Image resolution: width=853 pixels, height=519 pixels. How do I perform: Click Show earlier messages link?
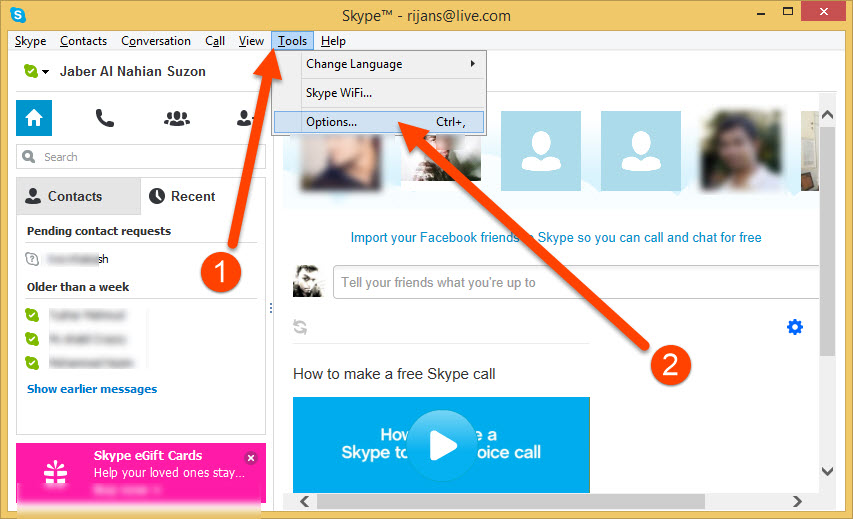coord(92,389)
